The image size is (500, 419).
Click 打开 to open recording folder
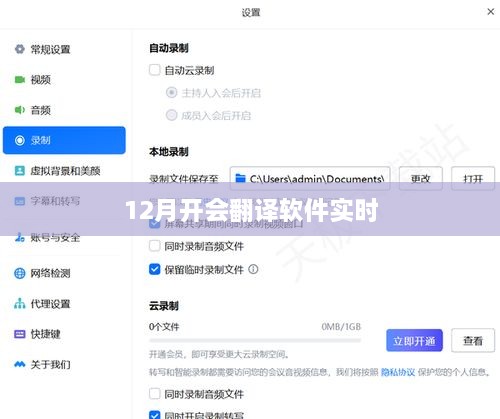coord(473,178)
